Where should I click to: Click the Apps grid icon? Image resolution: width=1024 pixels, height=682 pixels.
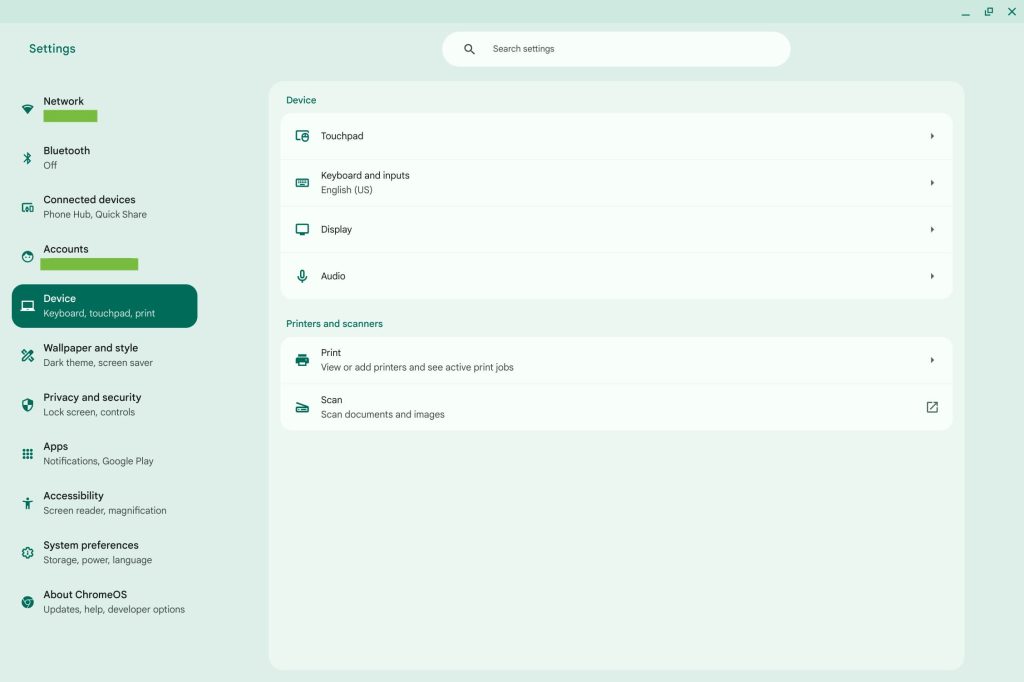[28, 454]
